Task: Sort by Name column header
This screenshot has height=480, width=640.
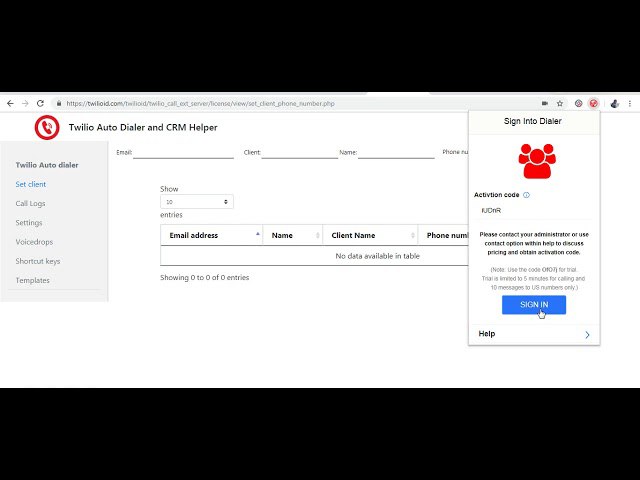Action: tap(293, 236)
